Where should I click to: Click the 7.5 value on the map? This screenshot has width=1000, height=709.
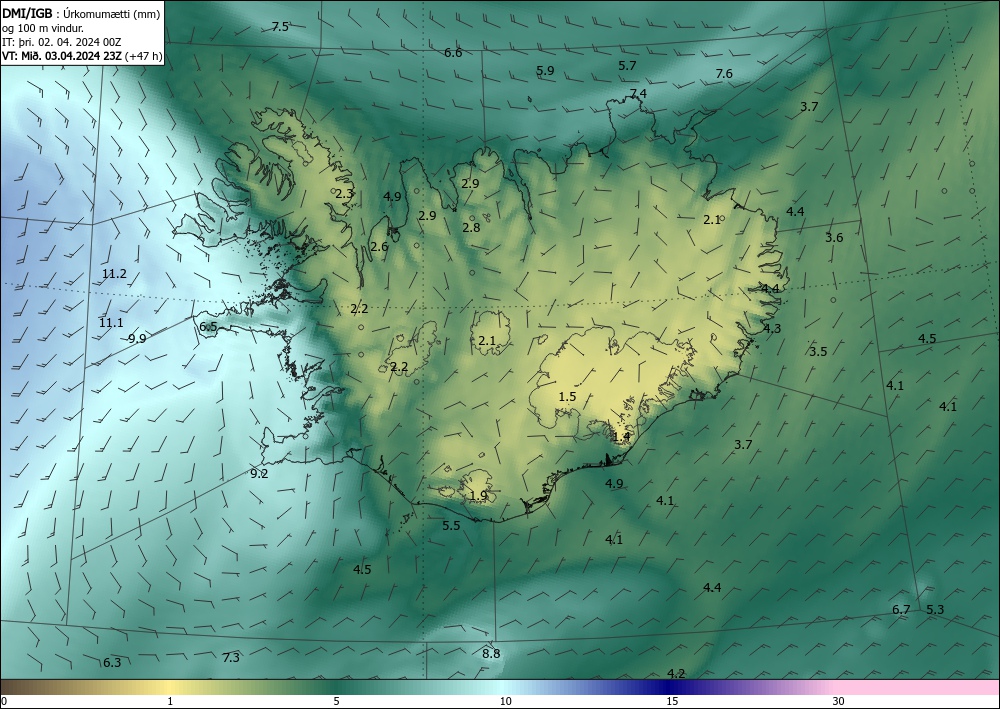pos(280,27)
